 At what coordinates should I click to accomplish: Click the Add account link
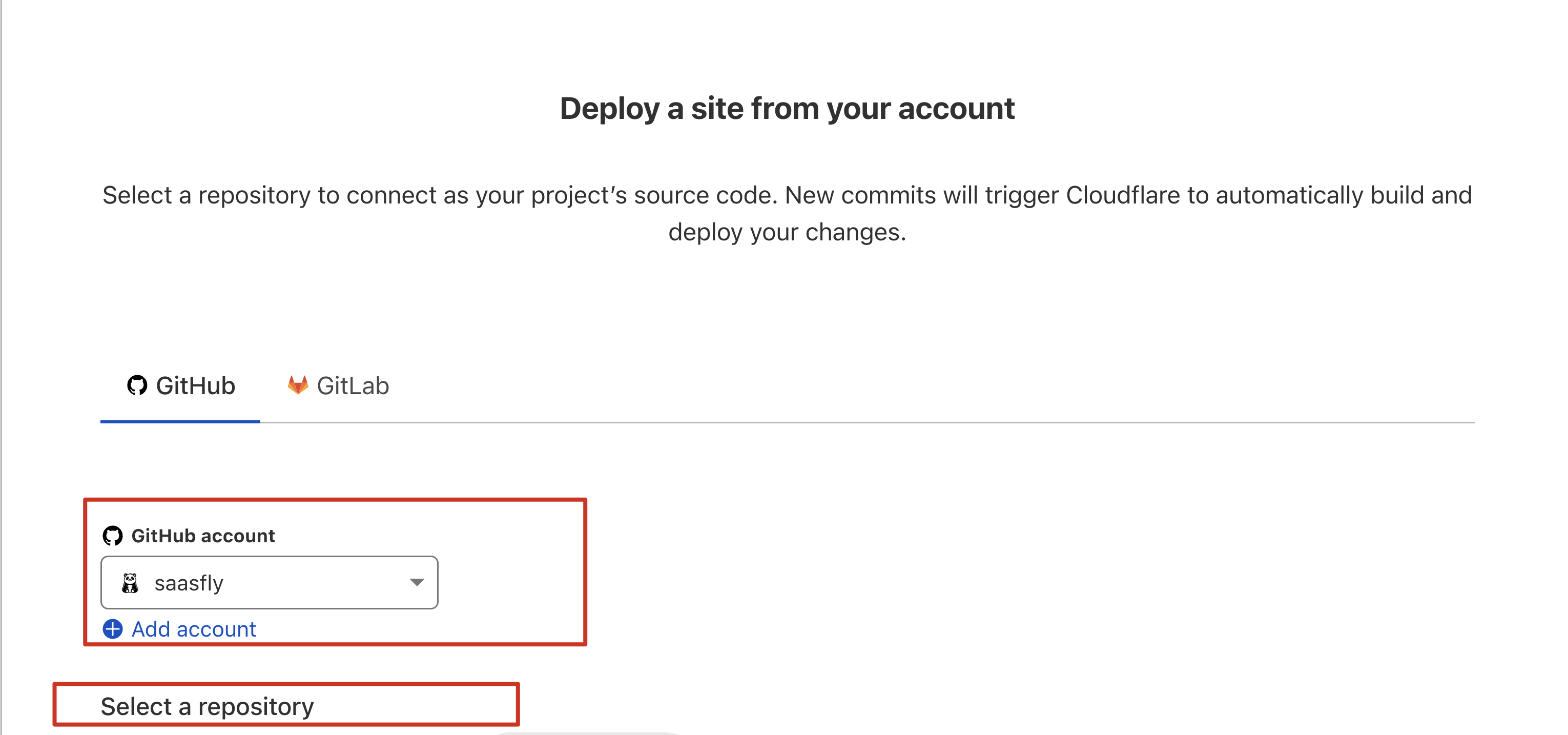(194, 629)
